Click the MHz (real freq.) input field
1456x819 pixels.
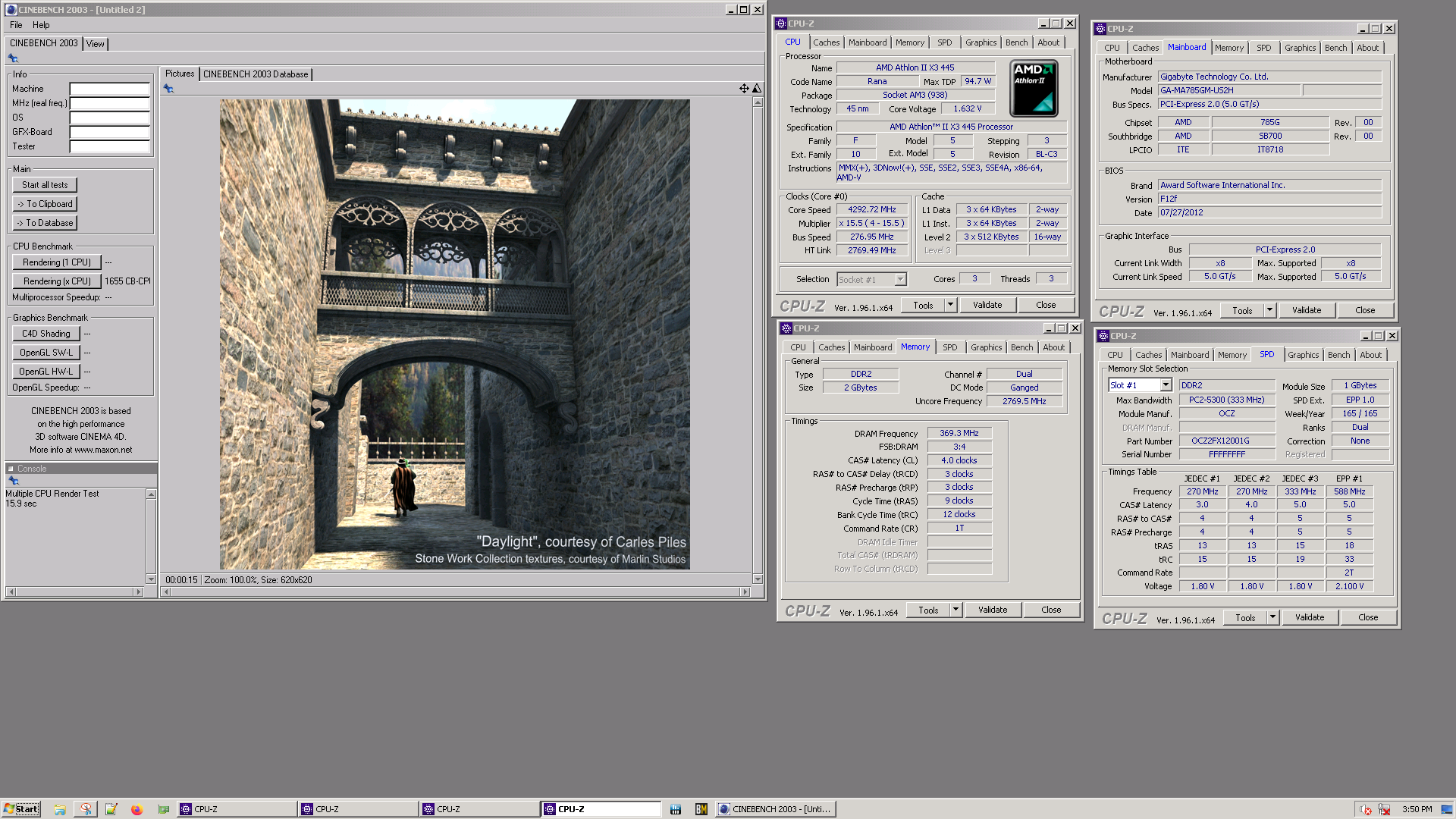[x=110, y=103]
